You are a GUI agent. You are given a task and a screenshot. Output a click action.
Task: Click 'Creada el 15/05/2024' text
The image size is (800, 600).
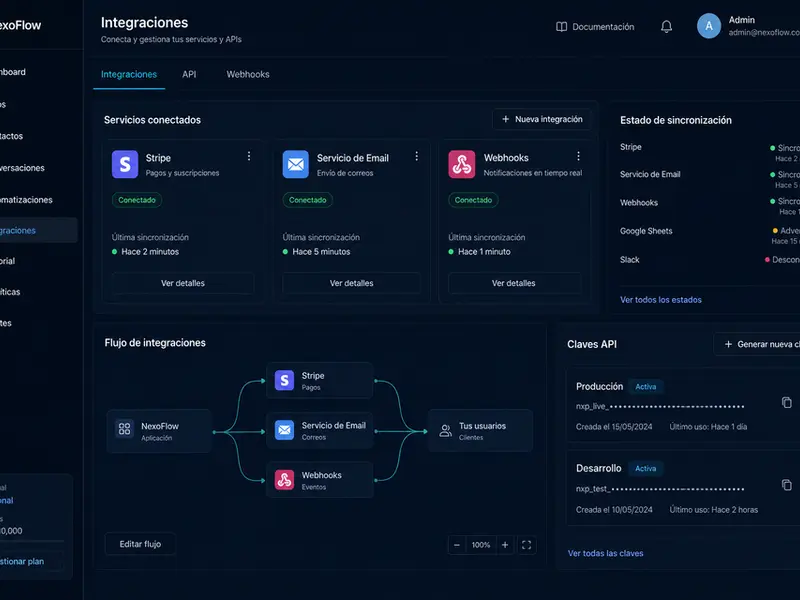[614, 427]
